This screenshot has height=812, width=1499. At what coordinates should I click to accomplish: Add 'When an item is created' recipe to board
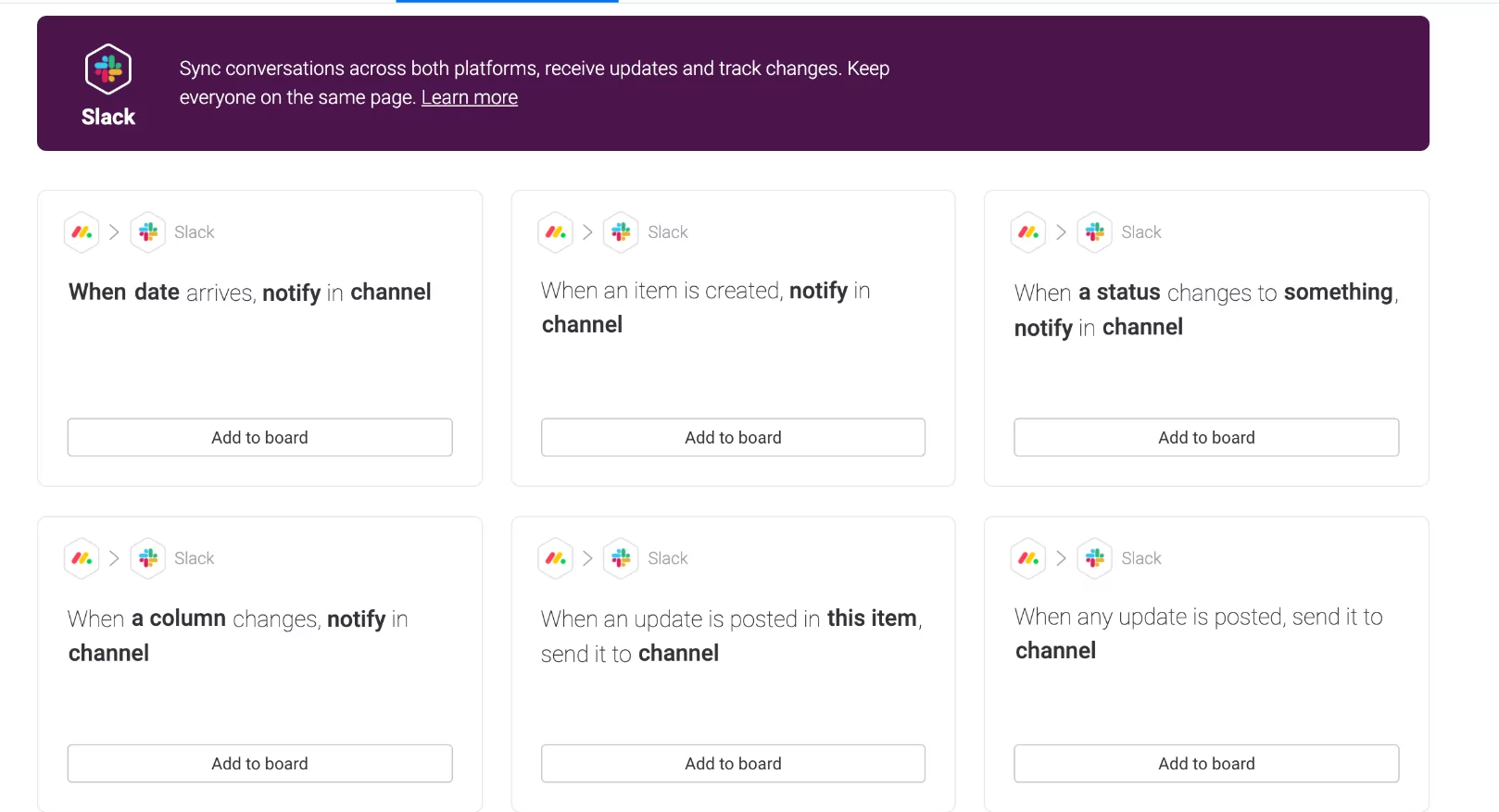[x=733, y=437]
